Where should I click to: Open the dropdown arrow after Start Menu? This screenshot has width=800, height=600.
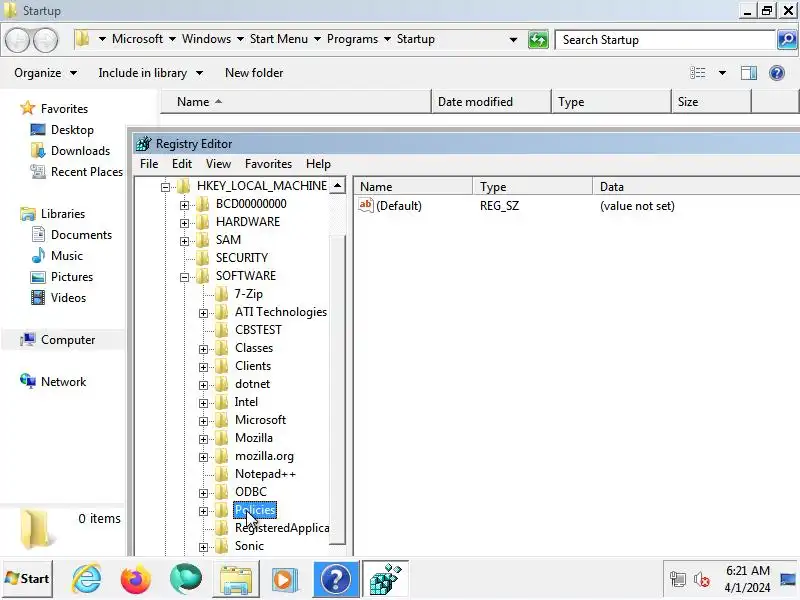317,39
